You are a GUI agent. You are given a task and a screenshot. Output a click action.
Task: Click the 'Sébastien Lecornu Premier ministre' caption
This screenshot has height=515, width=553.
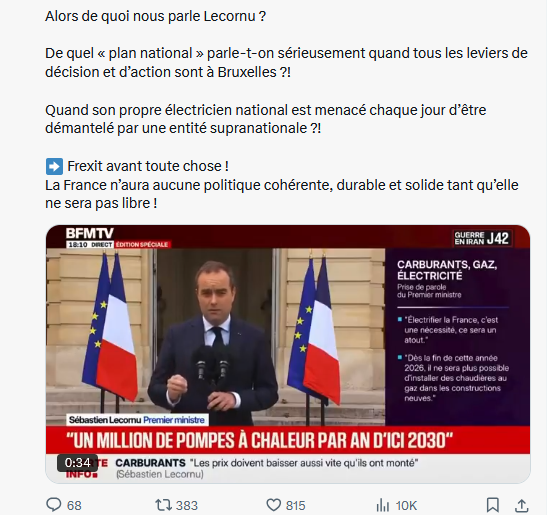click(x=137, y=420)
